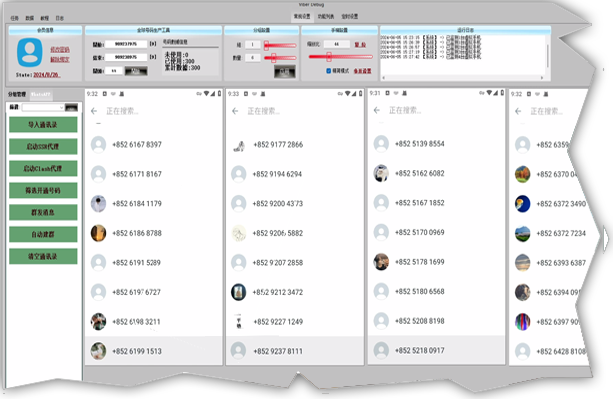
Task: Click the group number red slider
Action: tap(280, 45)
